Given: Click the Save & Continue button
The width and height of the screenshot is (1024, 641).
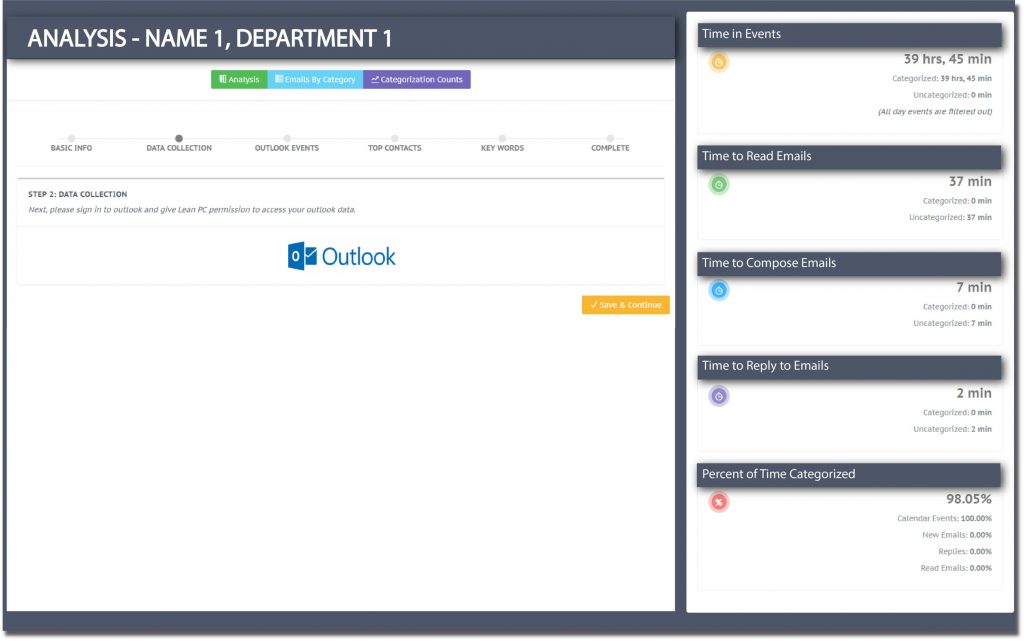Looking at the screenshot, I should [x=626, y=305].
